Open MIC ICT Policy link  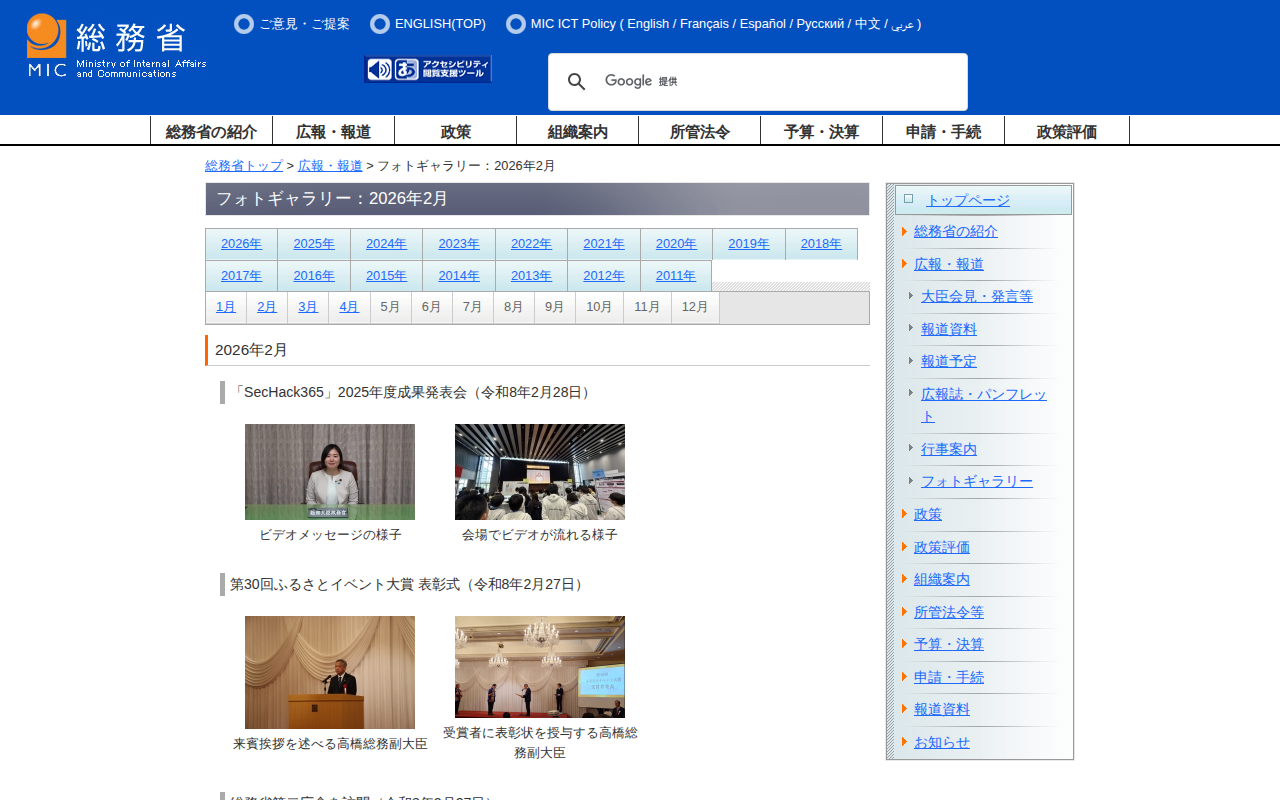726,24
